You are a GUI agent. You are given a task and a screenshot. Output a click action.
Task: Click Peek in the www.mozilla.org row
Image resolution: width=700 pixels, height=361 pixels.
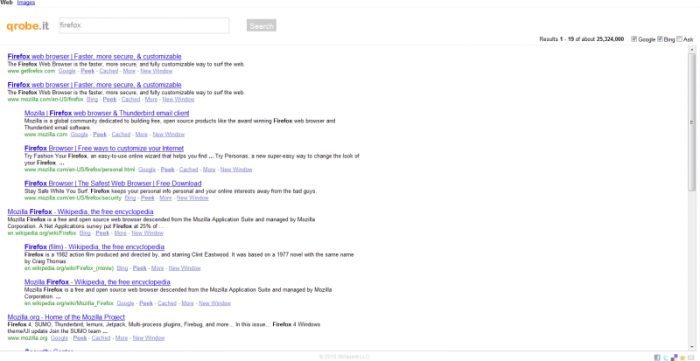80,338
